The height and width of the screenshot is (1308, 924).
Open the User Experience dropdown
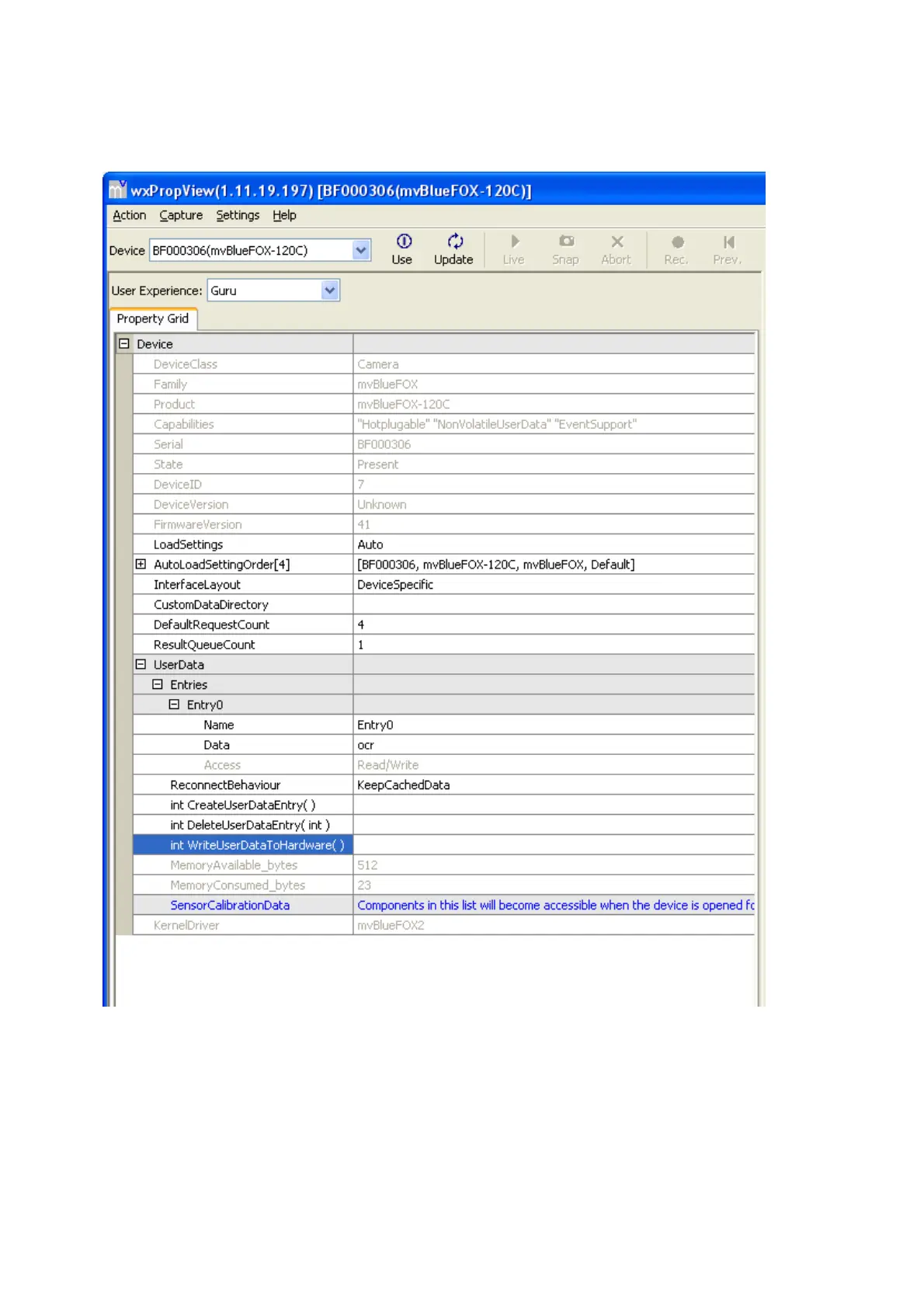click(330, 290)
